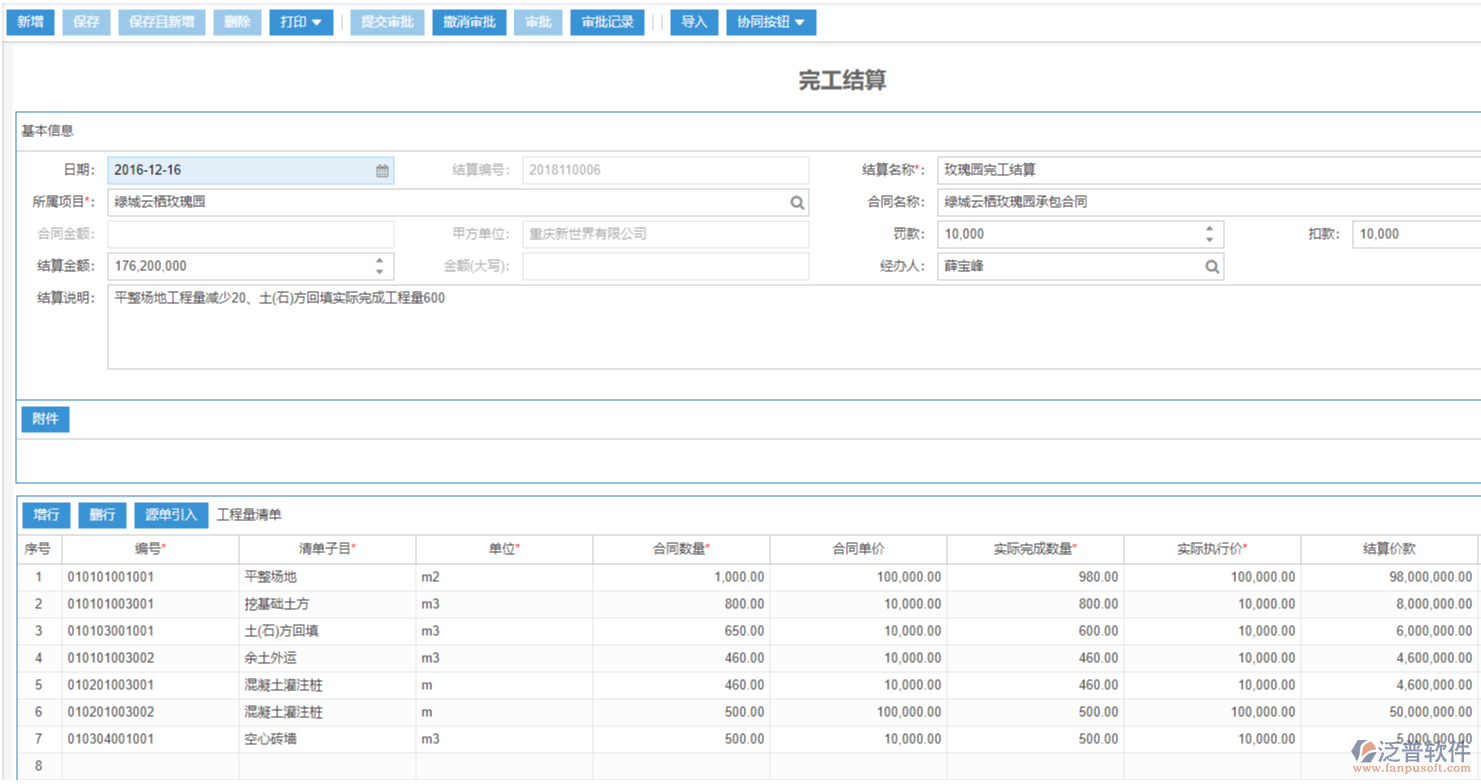Expand the 协同按钮 dropdown
The image size is (1481, 784).
pyautogui.click(x=770, y=22)
